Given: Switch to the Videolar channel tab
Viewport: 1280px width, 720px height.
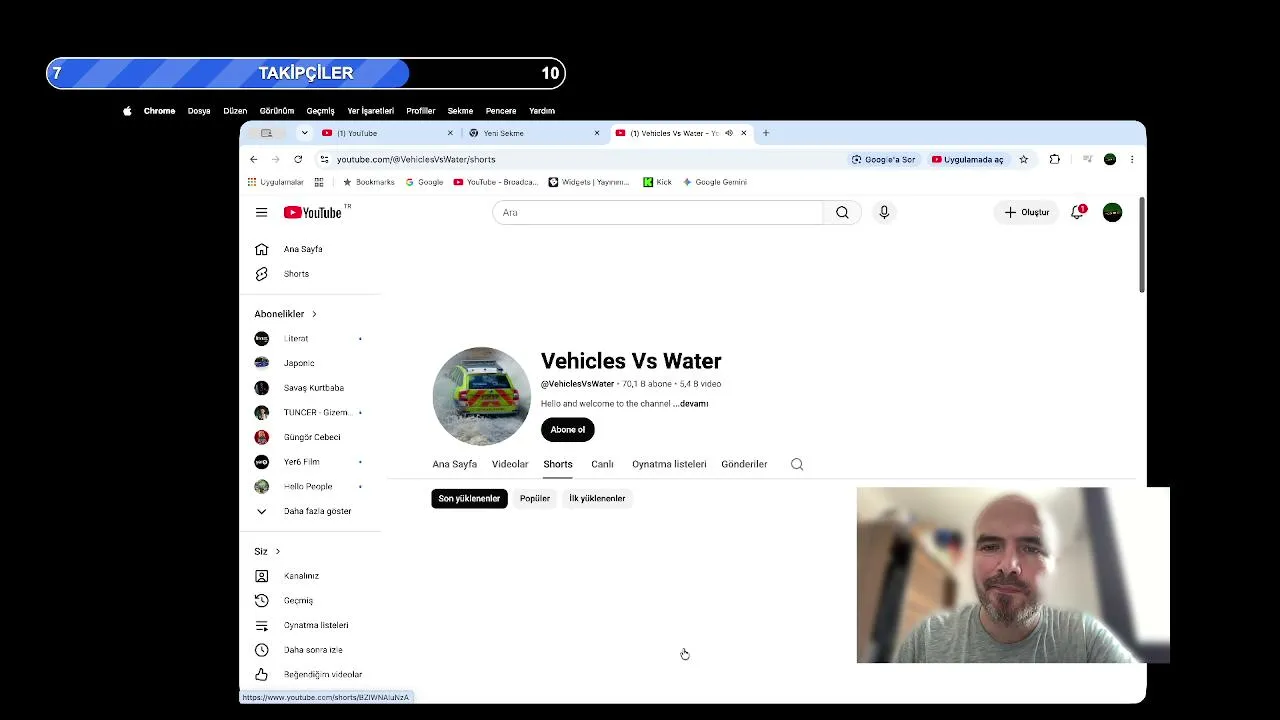Looking at the screenshot, I should click(x=510, y=464).
